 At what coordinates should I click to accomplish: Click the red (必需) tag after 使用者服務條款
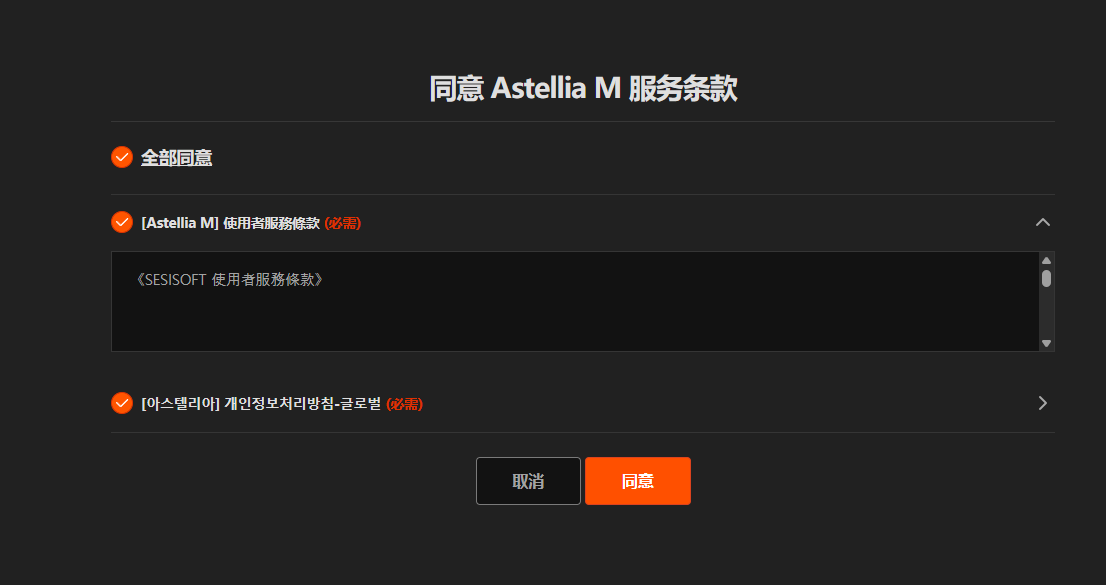point(342,223)
